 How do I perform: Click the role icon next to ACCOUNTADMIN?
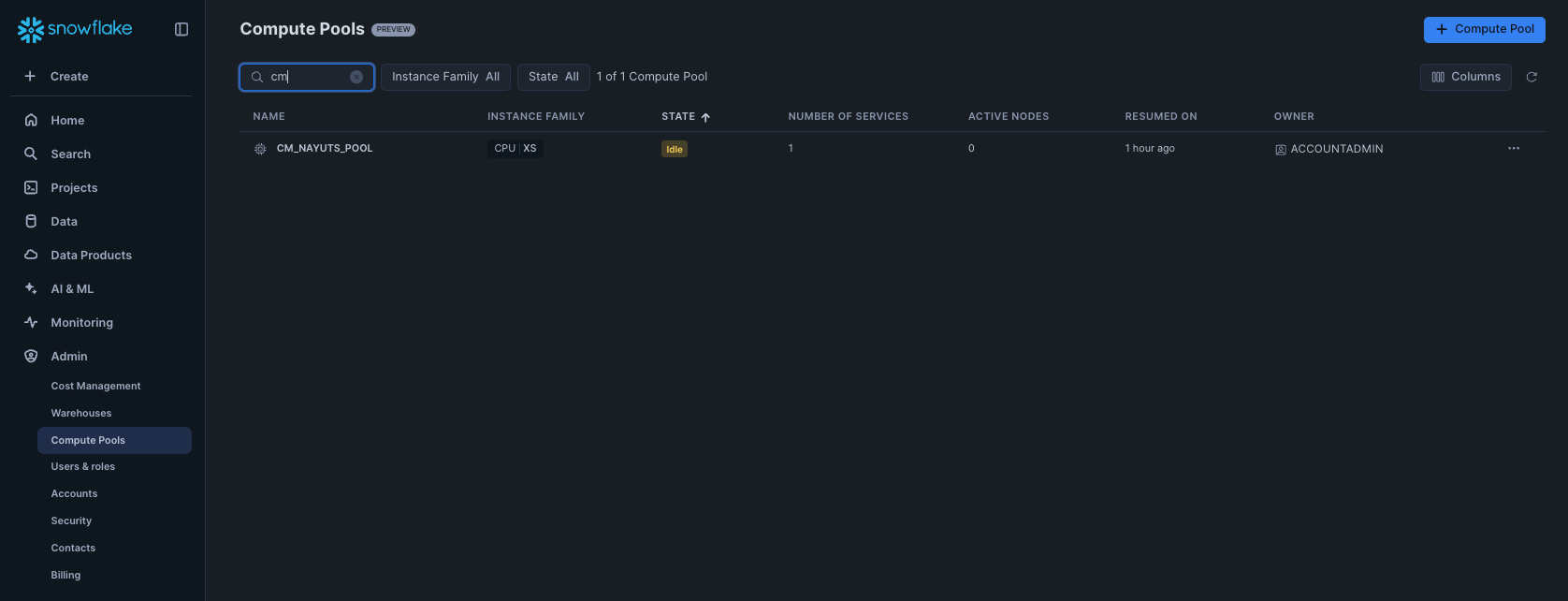(1281, 149)
